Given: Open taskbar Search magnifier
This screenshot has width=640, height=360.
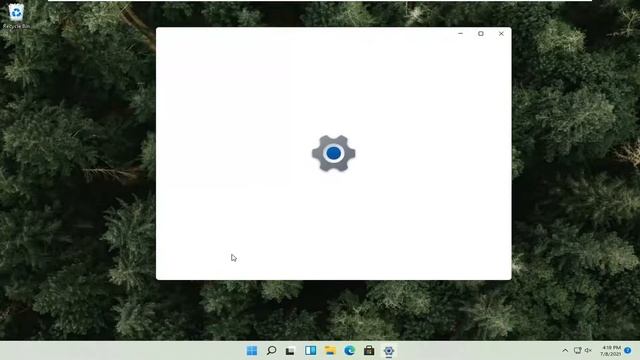Looking at the screenshot, I should (x=271, y=351).
